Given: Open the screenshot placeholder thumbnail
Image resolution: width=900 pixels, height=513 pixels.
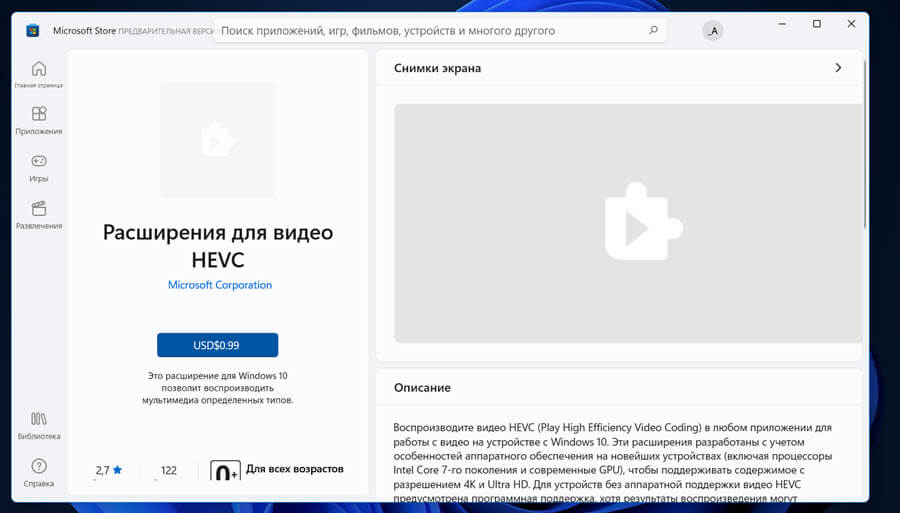Looking at the screenshot, I should [628, 223].
